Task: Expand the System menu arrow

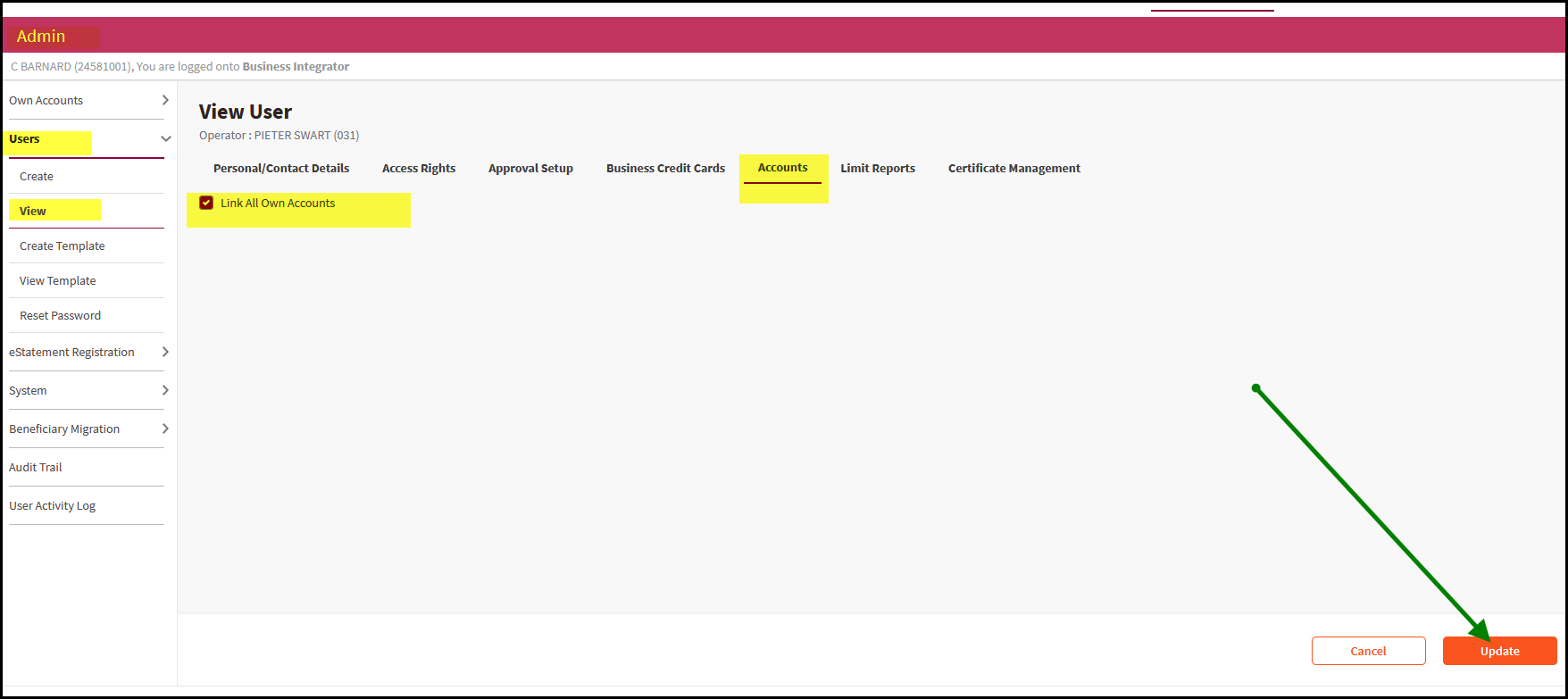Action: [165, 390]
